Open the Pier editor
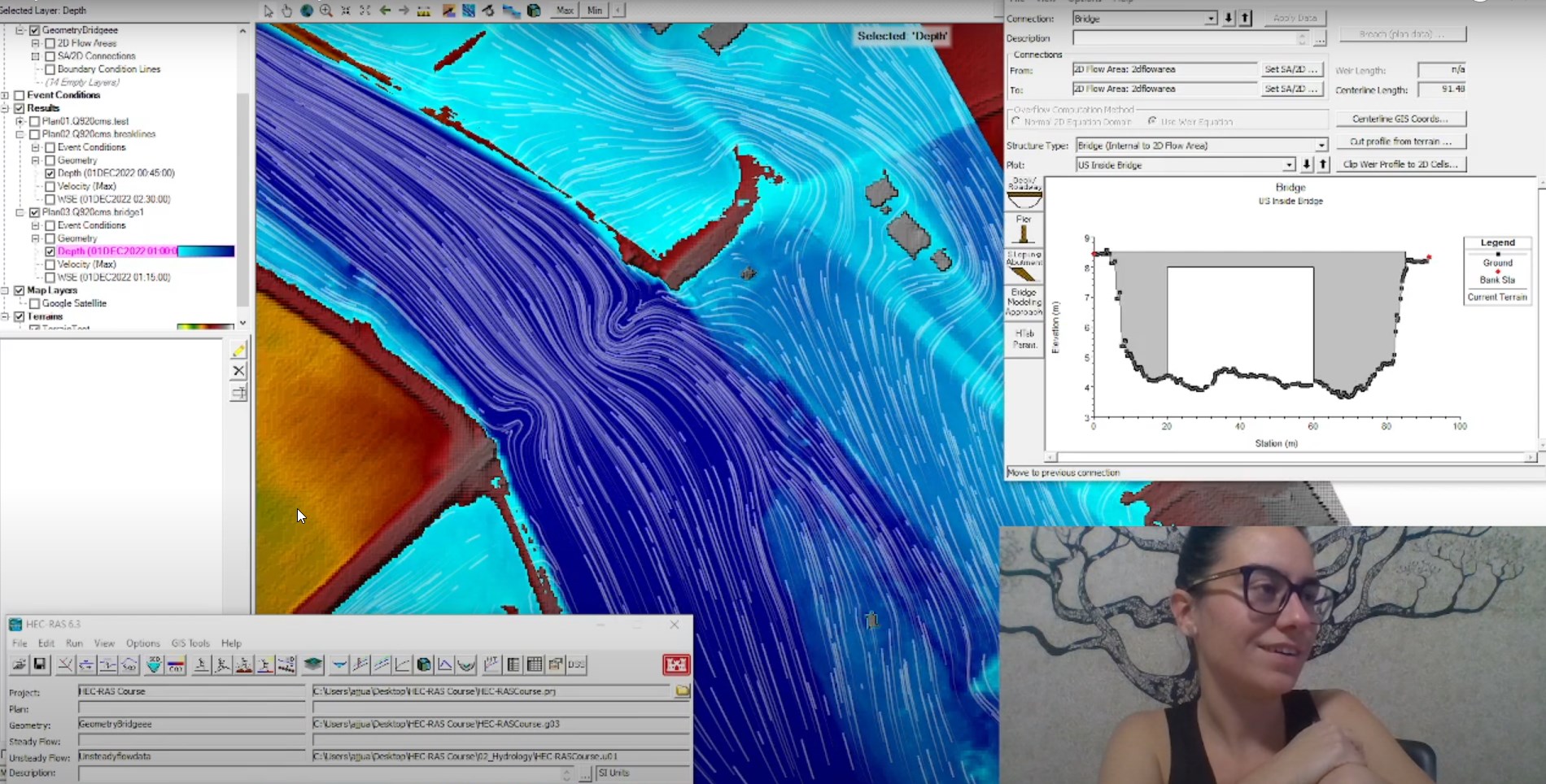 [1024, 229]
